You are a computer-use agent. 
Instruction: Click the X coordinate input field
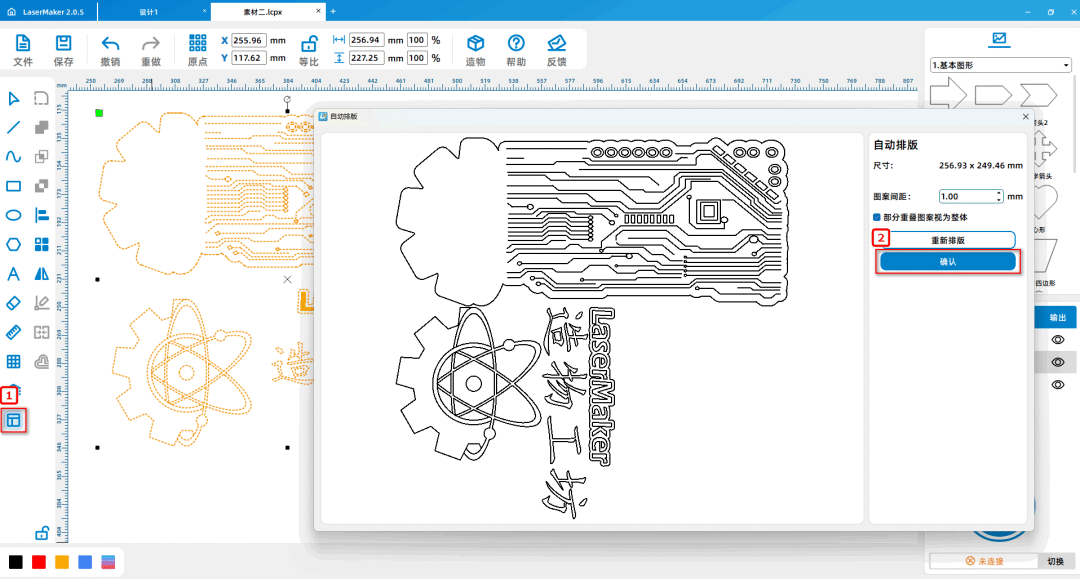(x=248, y=41)
